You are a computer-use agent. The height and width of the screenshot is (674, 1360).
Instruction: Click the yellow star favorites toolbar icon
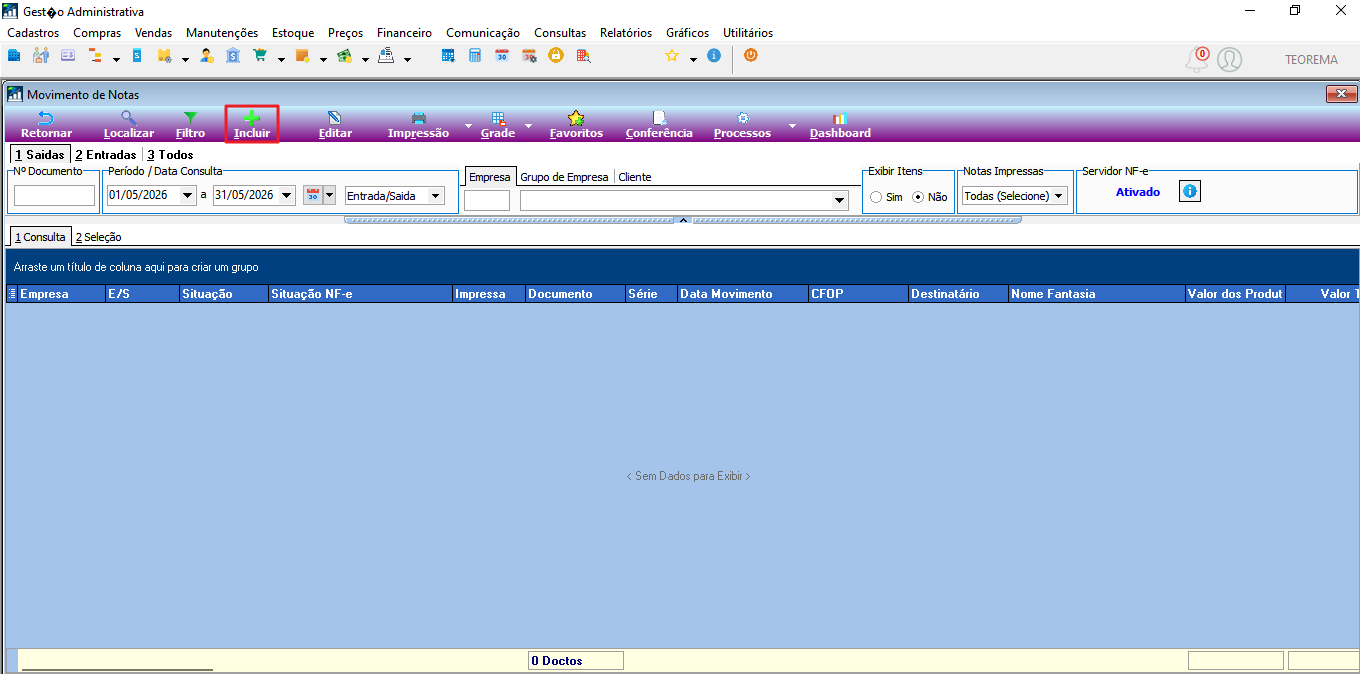672,56
